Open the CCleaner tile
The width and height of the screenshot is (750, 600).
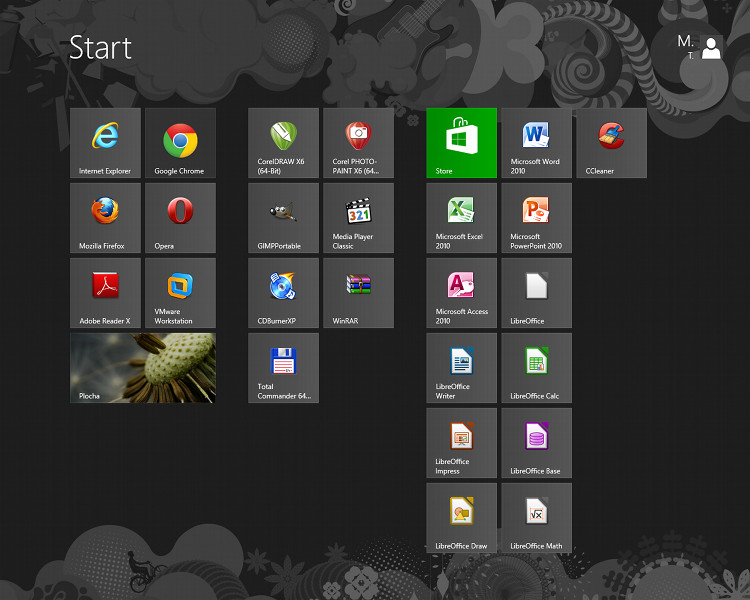pos(612,143)
